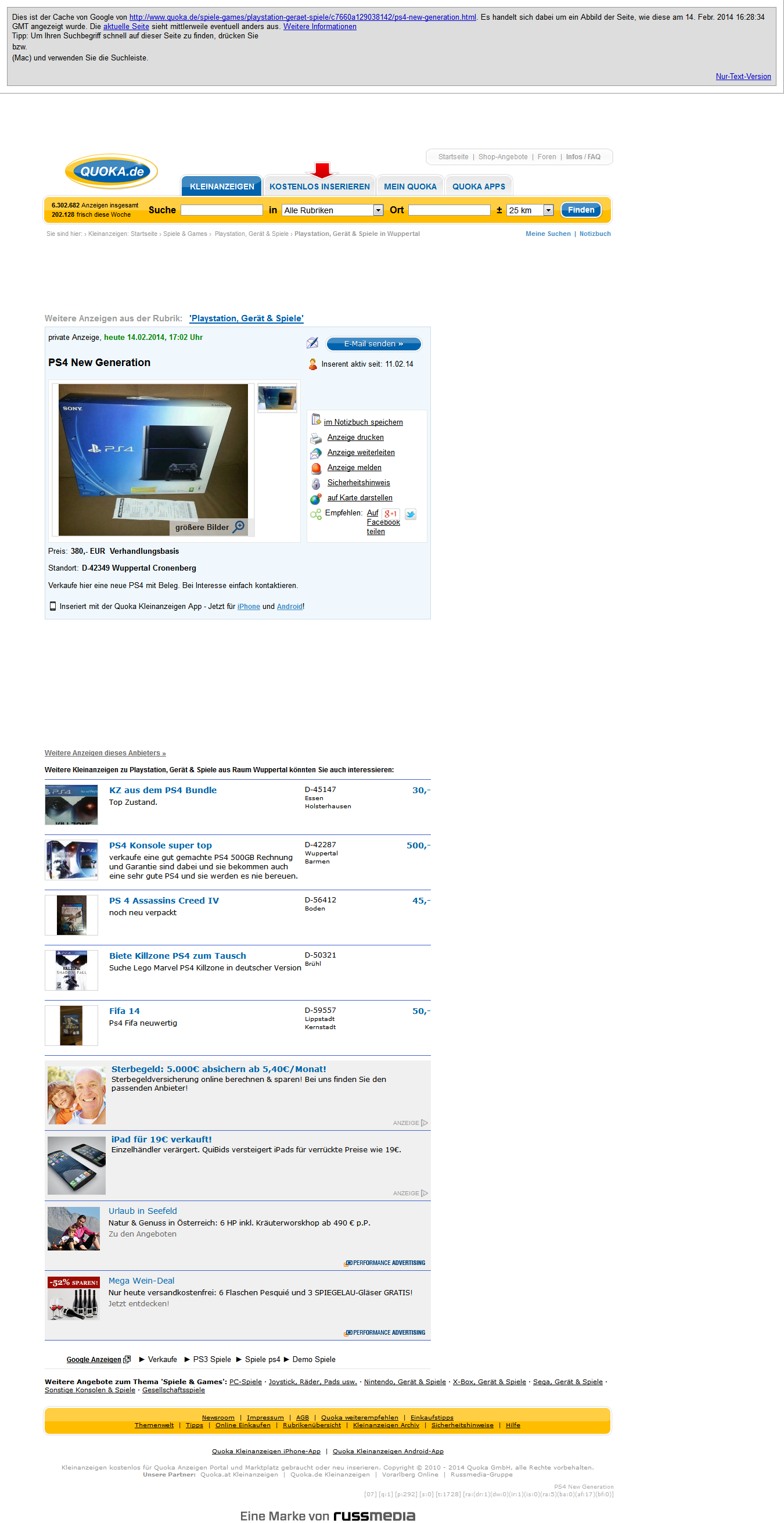784x1523 pixels.
Task: Open the Impressum footer link
Action: (x=265, y=1417)
